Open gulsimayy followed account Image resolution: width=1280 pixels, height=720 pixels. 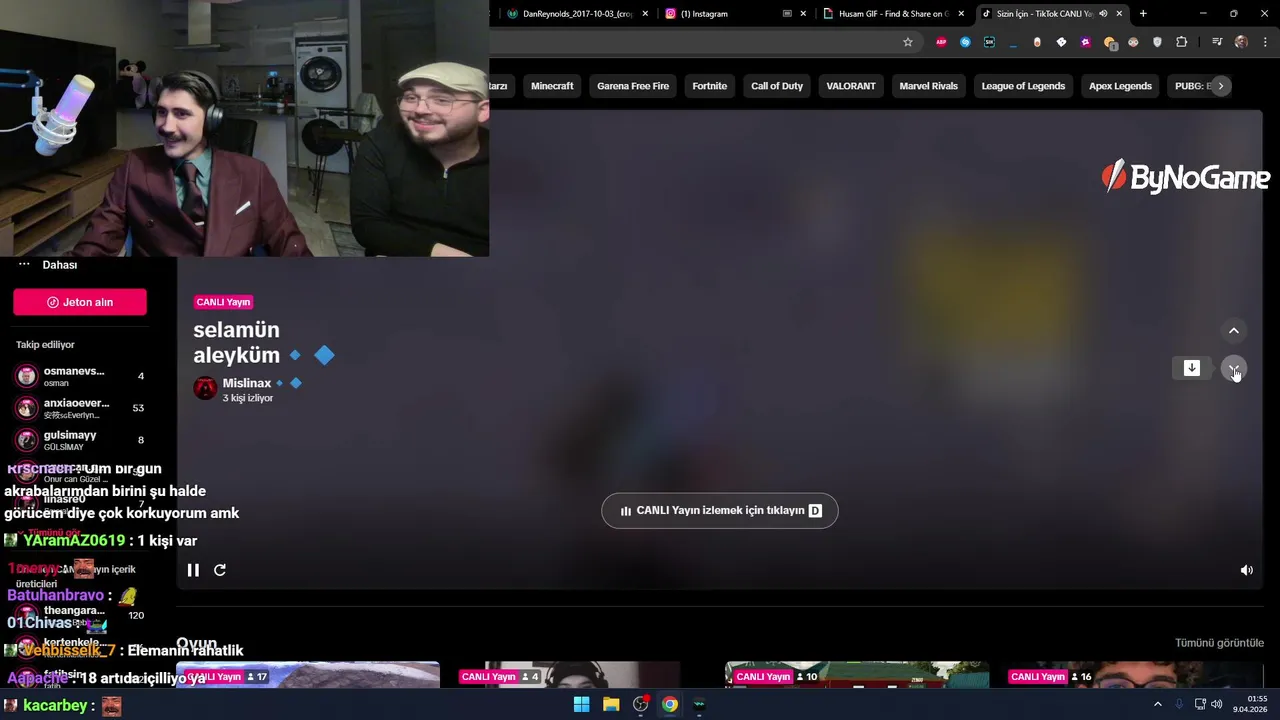(80, 440)
